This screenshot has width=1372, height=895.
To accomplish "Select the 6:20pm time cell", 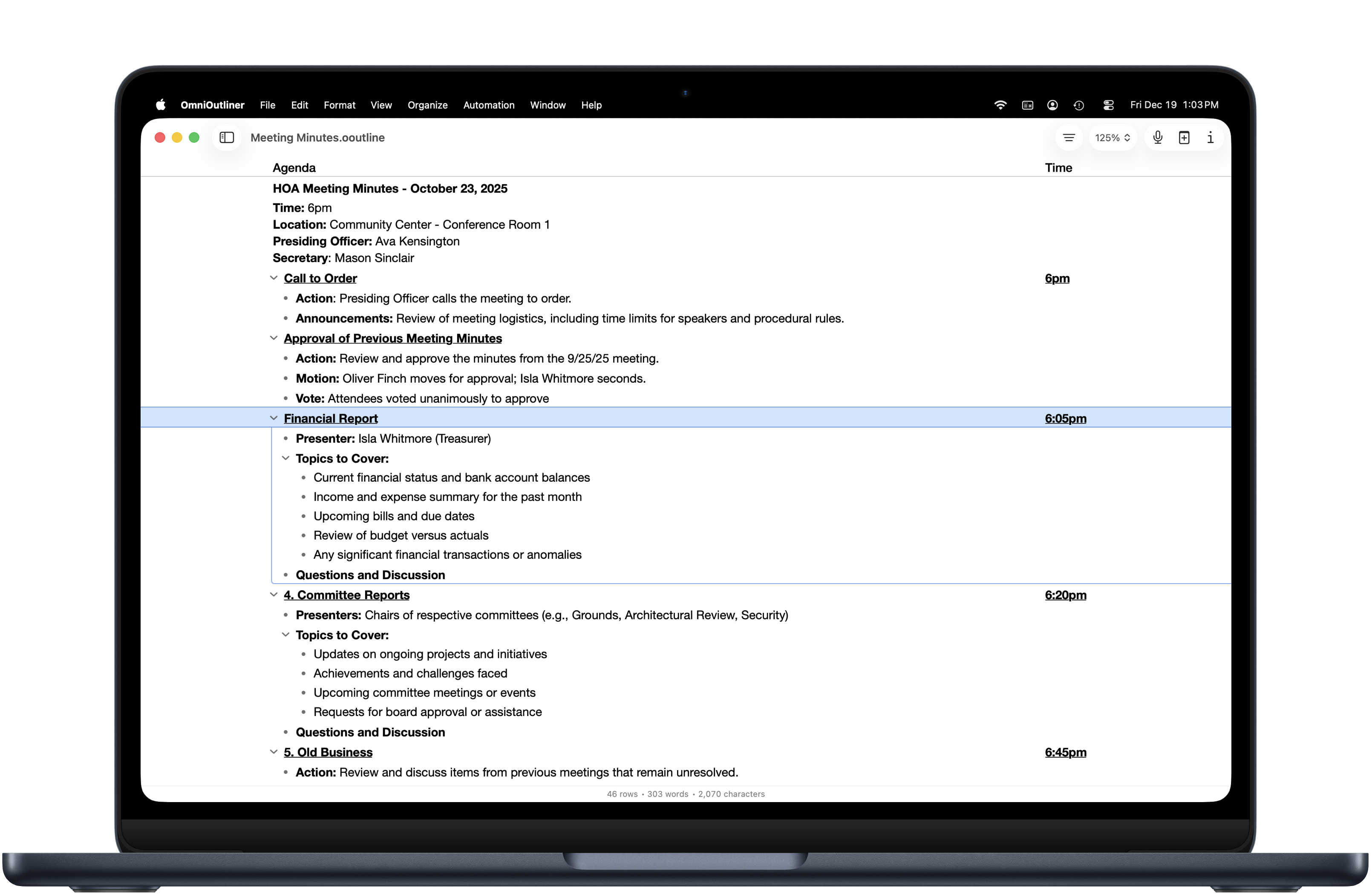I will (x=1065, y=595).
